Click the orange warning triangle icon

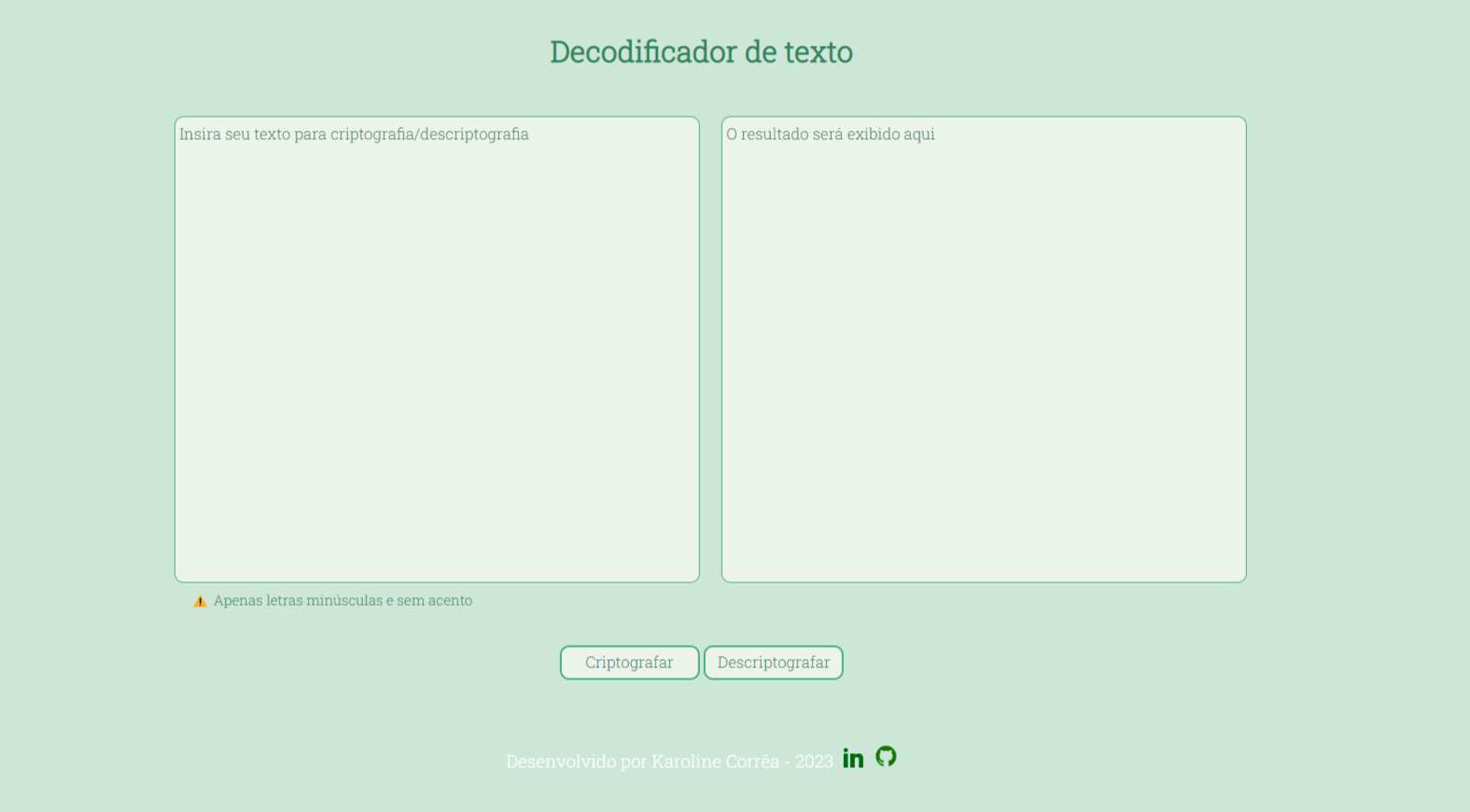pos(200,601)
